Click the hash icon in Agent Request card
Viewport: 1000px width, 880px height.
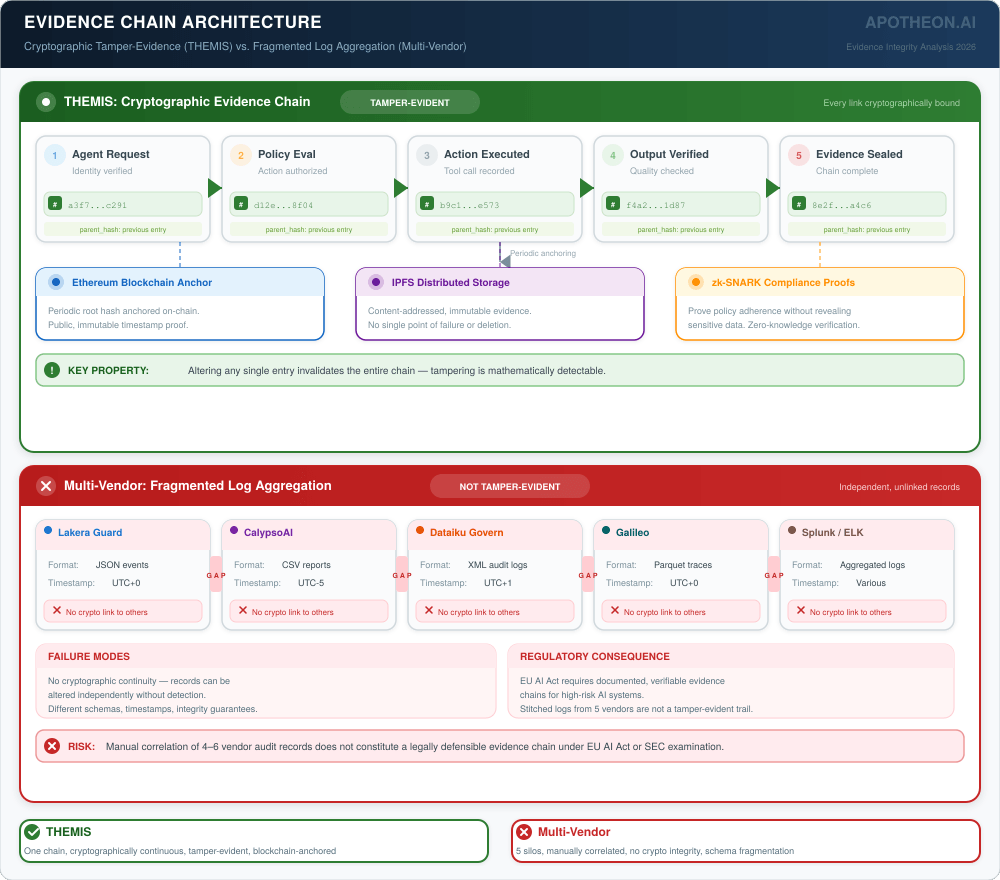pyautogui.click(x=55, y=204)
